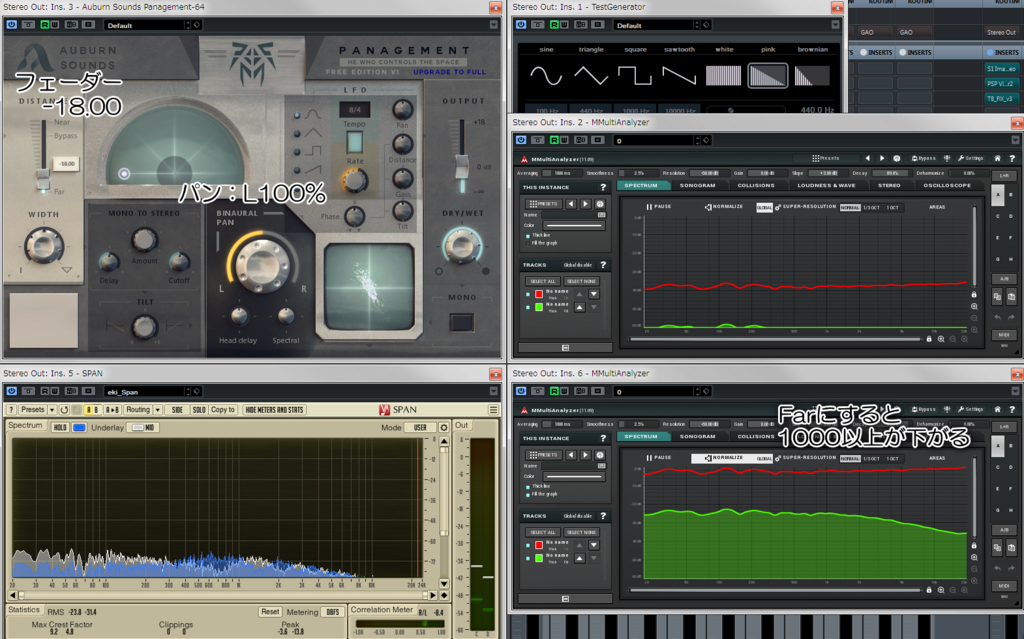Click the SPAN undo/reset arrow icon

point(64,410)
